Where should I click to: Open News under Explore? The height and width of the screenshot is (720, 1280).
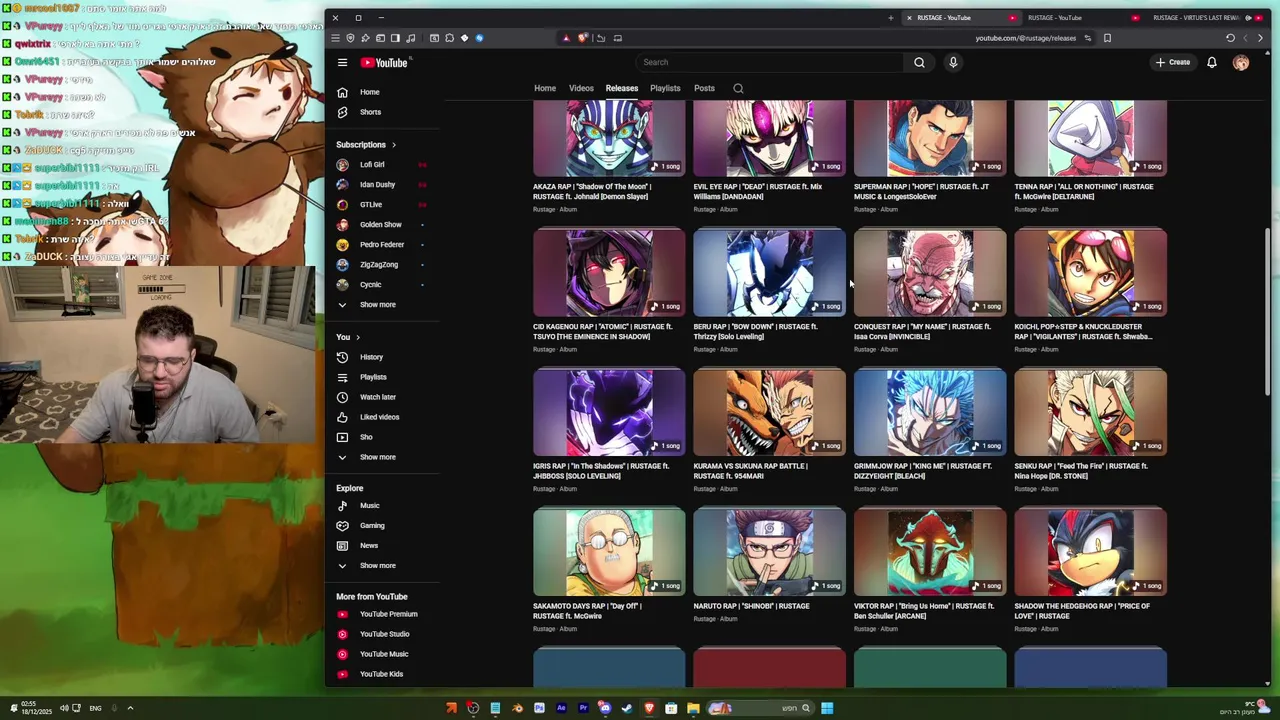[369, 545]
